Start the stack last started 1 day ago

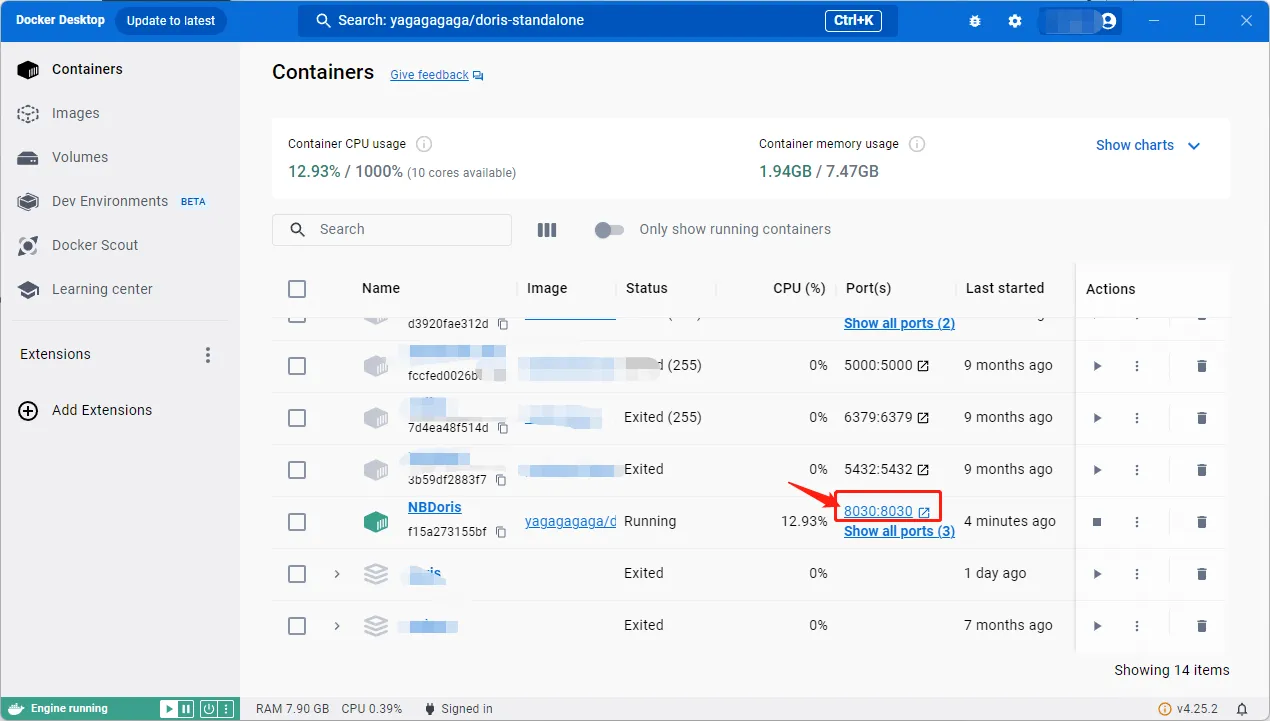click(x=1097, y=574)
